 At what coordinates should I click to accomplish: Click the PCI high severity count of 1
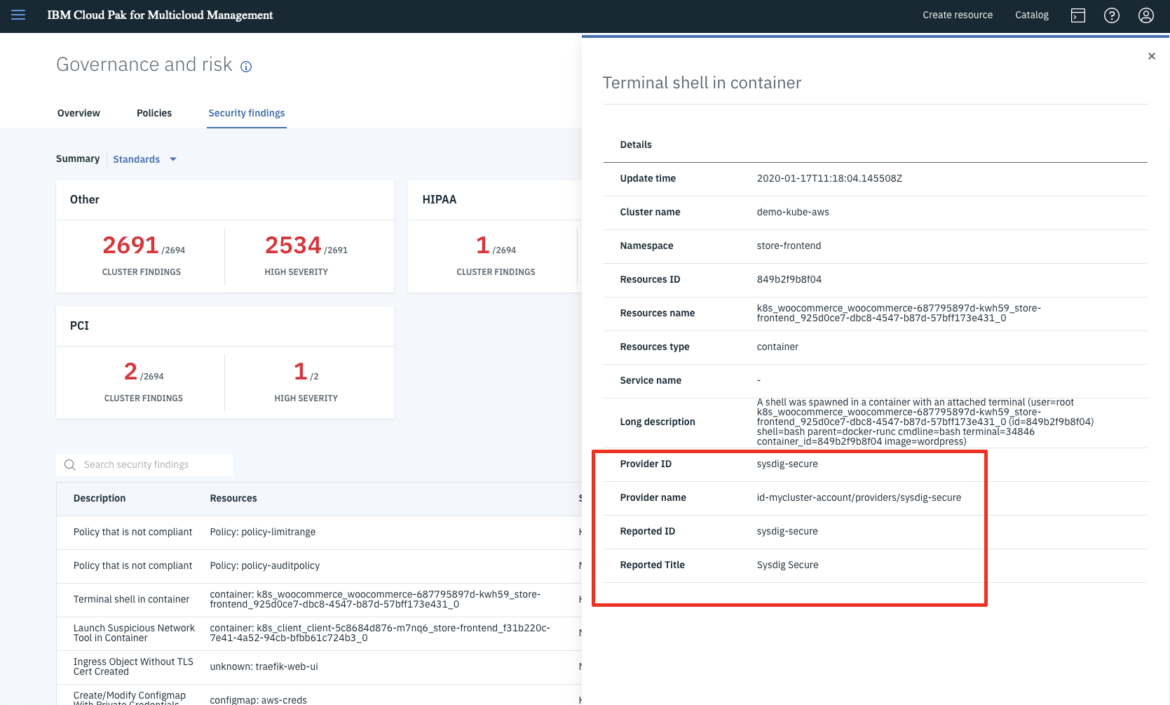[300, 371]
